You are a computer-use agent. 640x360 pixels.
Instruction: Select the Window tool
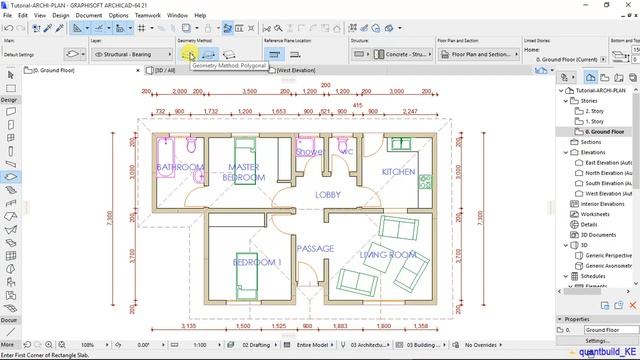pyautogui.click(x=11, y=138)
